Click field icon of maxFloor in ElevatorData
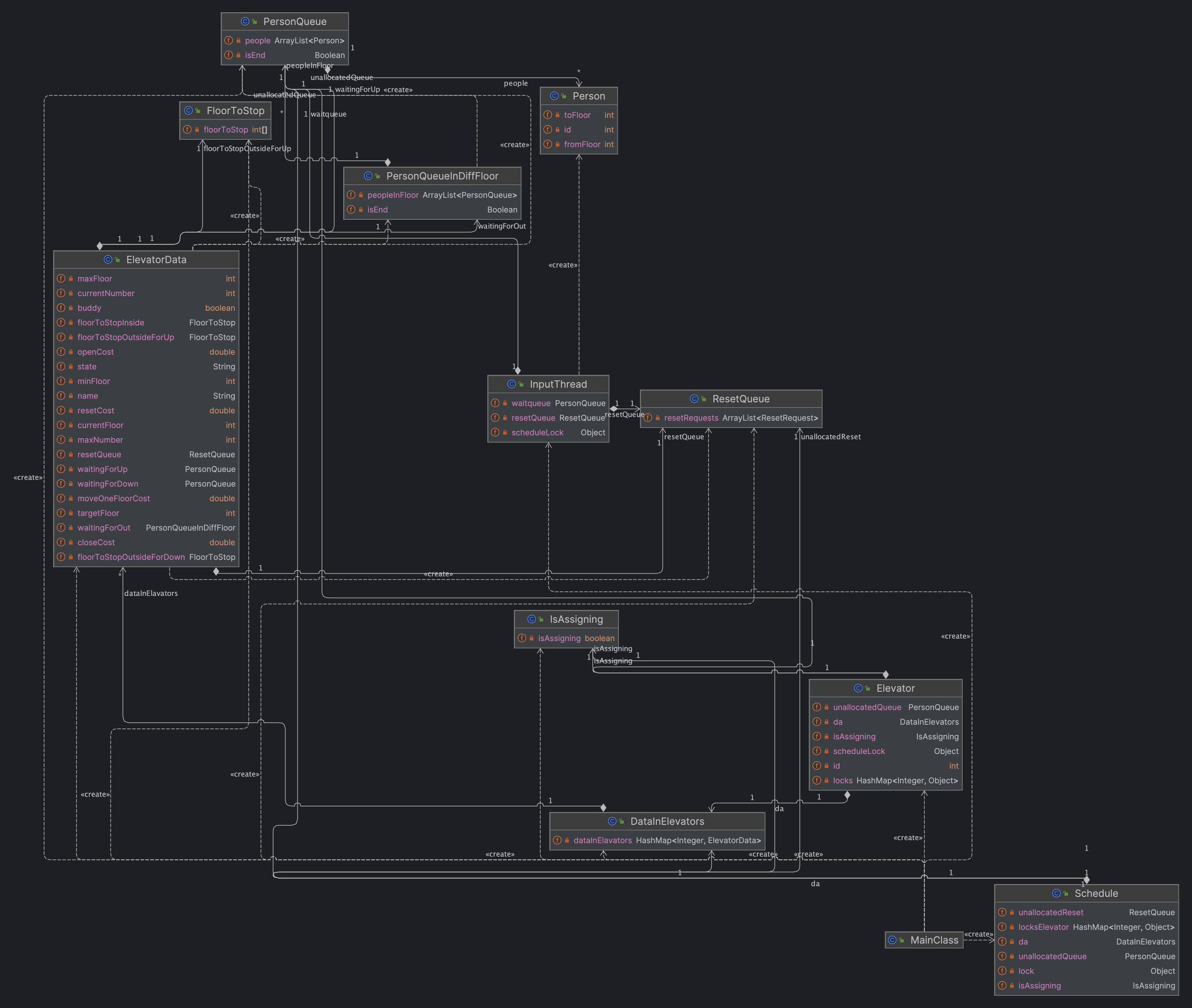 click(x=61, y=278)
